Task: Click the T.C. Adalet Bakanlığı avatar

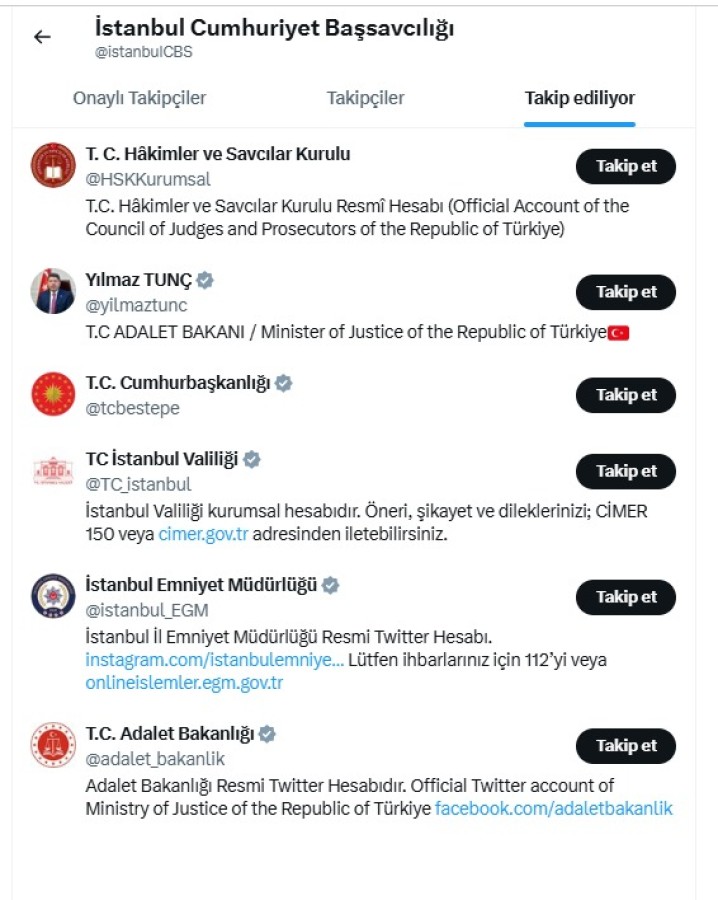Action: click(53, 745)
